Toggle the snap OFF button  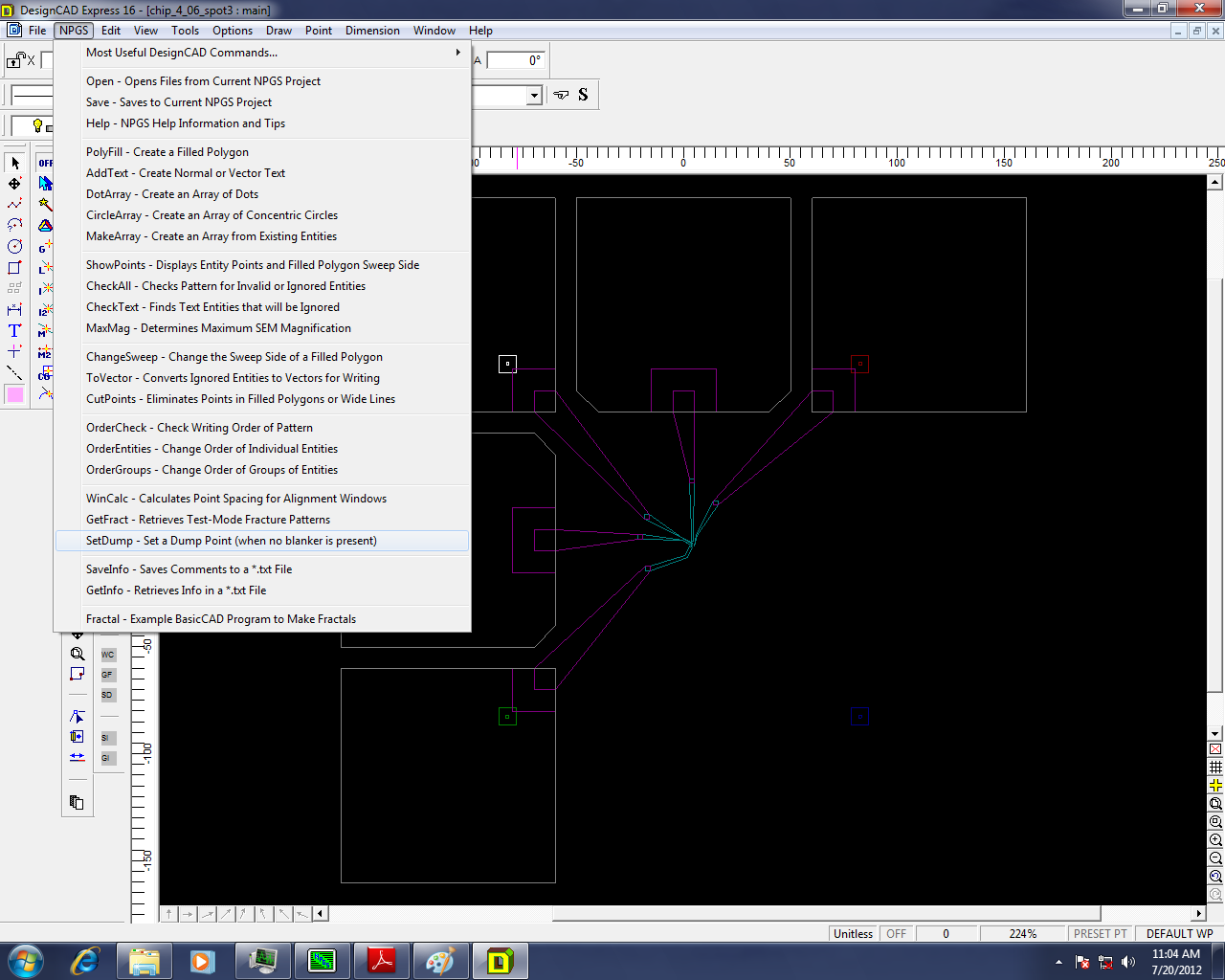45,163
